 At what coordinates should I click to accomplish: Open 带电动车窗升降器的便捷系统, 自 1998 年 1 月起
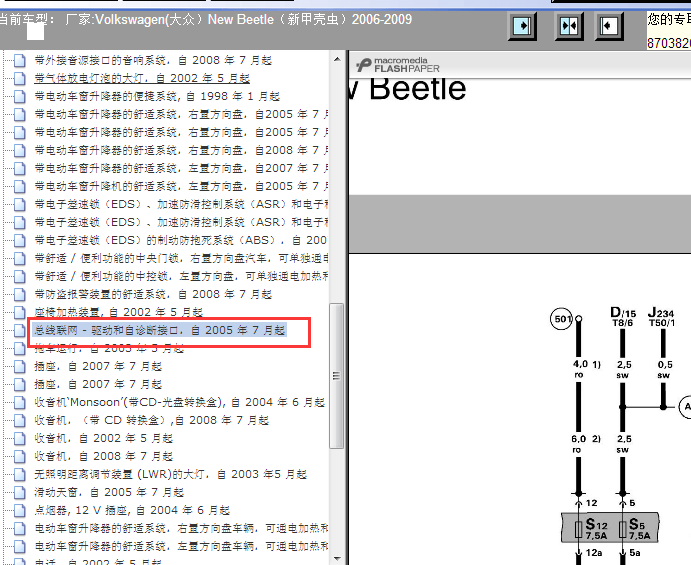tap(157, 97)
